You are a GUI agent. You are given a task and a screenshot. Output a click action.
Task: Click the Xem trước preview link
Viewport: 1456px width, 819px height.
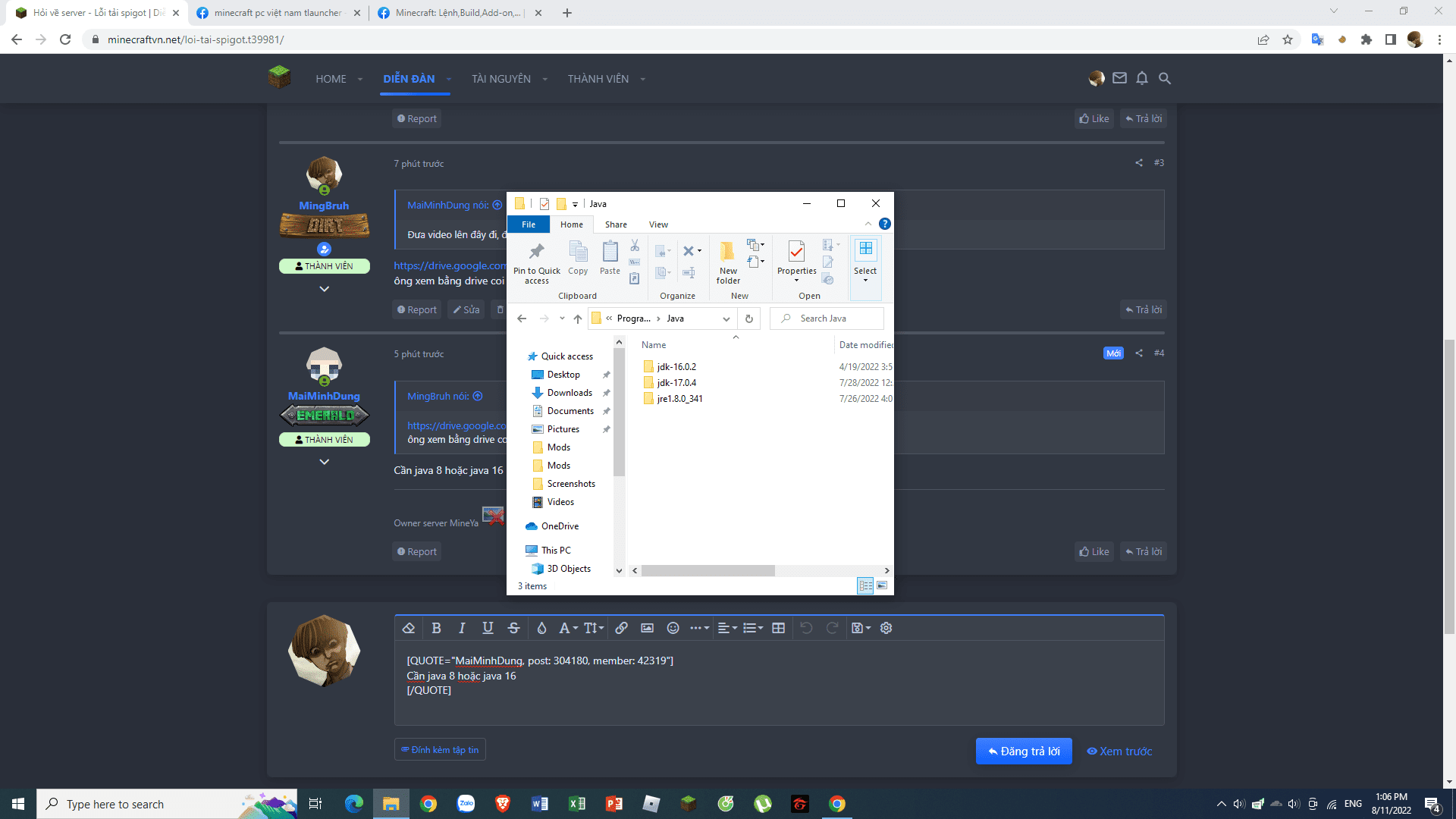point(1119,751)
